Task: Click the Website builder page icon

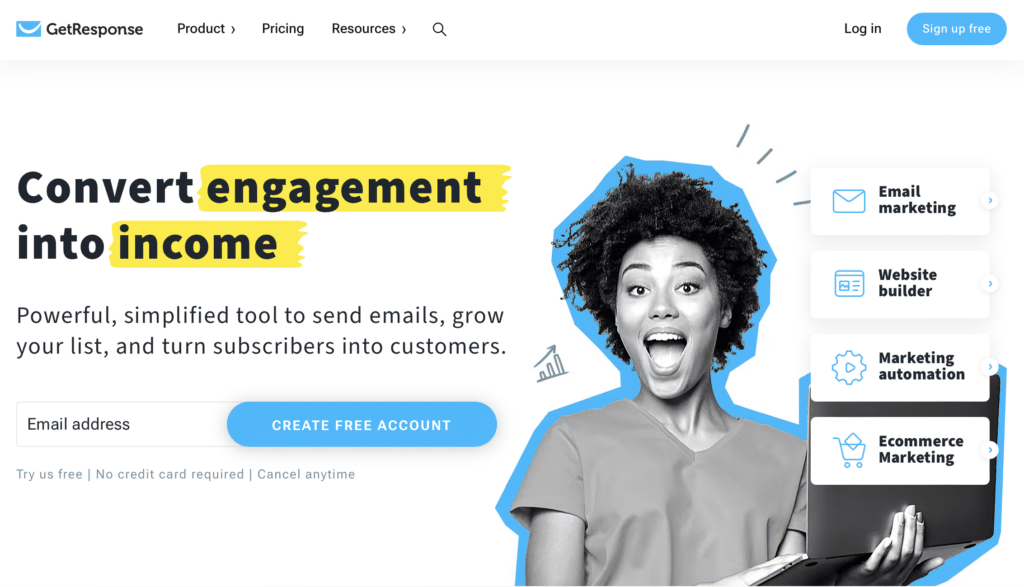Action: click(x=849, y=283)
